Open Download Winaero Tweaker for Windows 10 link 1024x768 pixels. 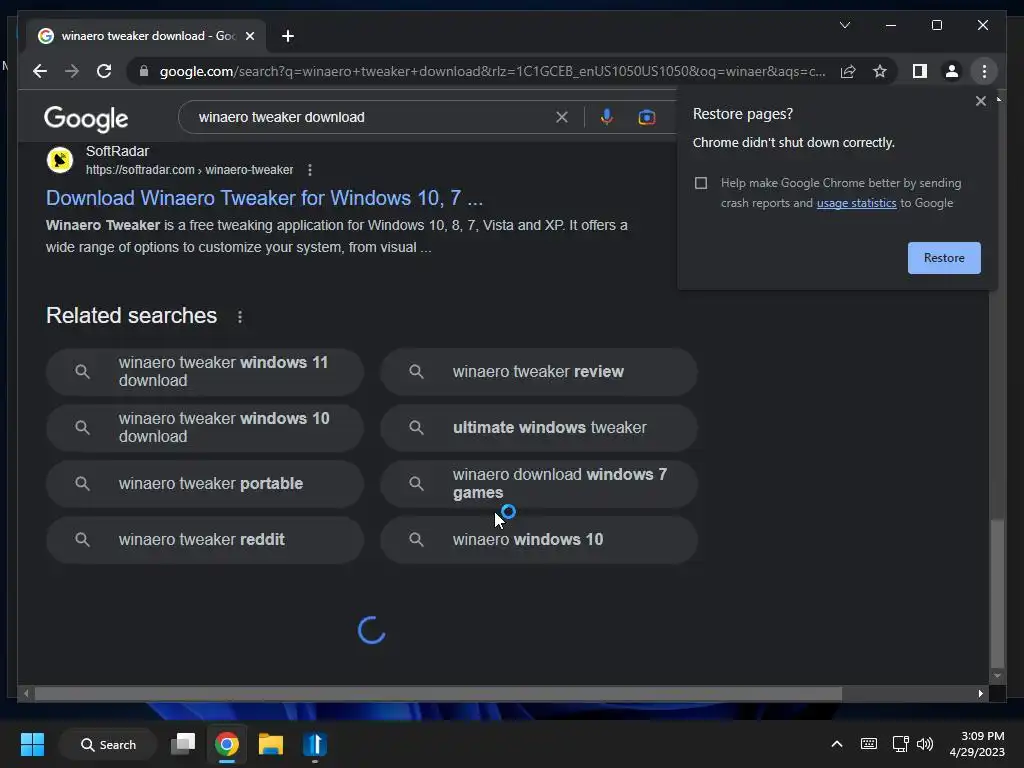(x=264, y=198)
